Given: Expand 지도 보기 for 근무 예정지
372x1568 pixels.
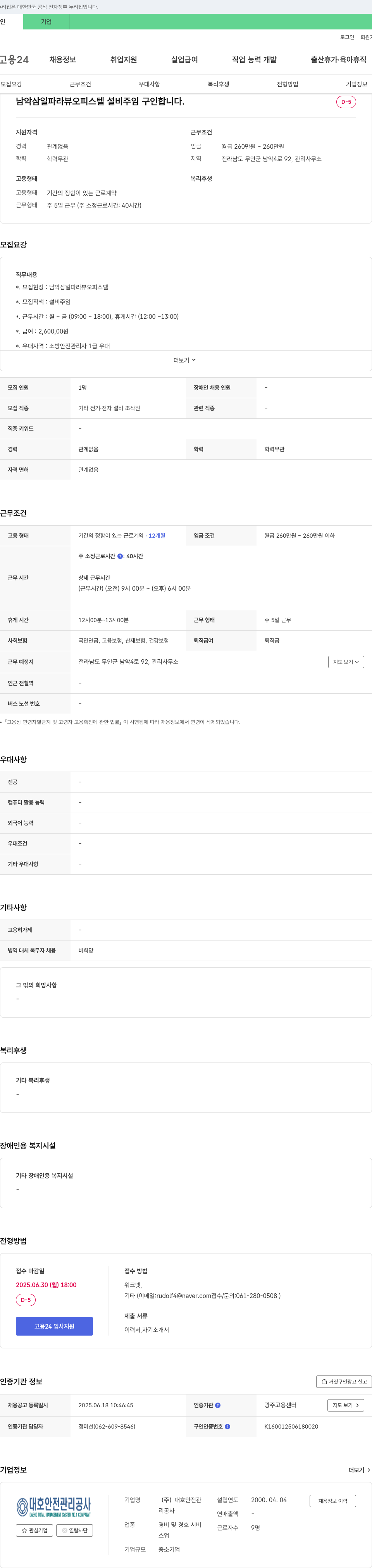Looking at the screenshot, I should pos(346,662).
